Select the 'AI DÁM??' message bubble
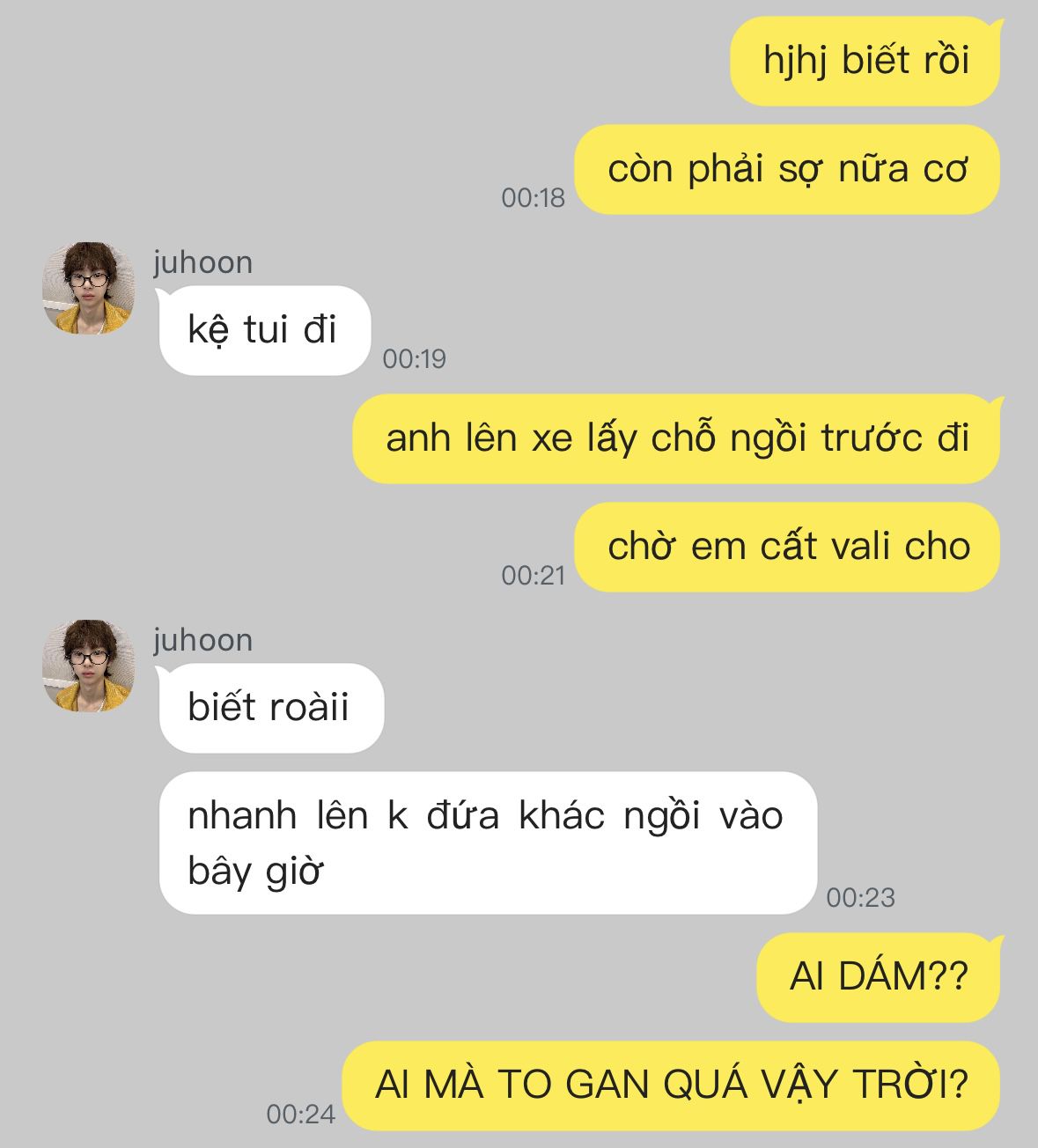 click(879, 977)
